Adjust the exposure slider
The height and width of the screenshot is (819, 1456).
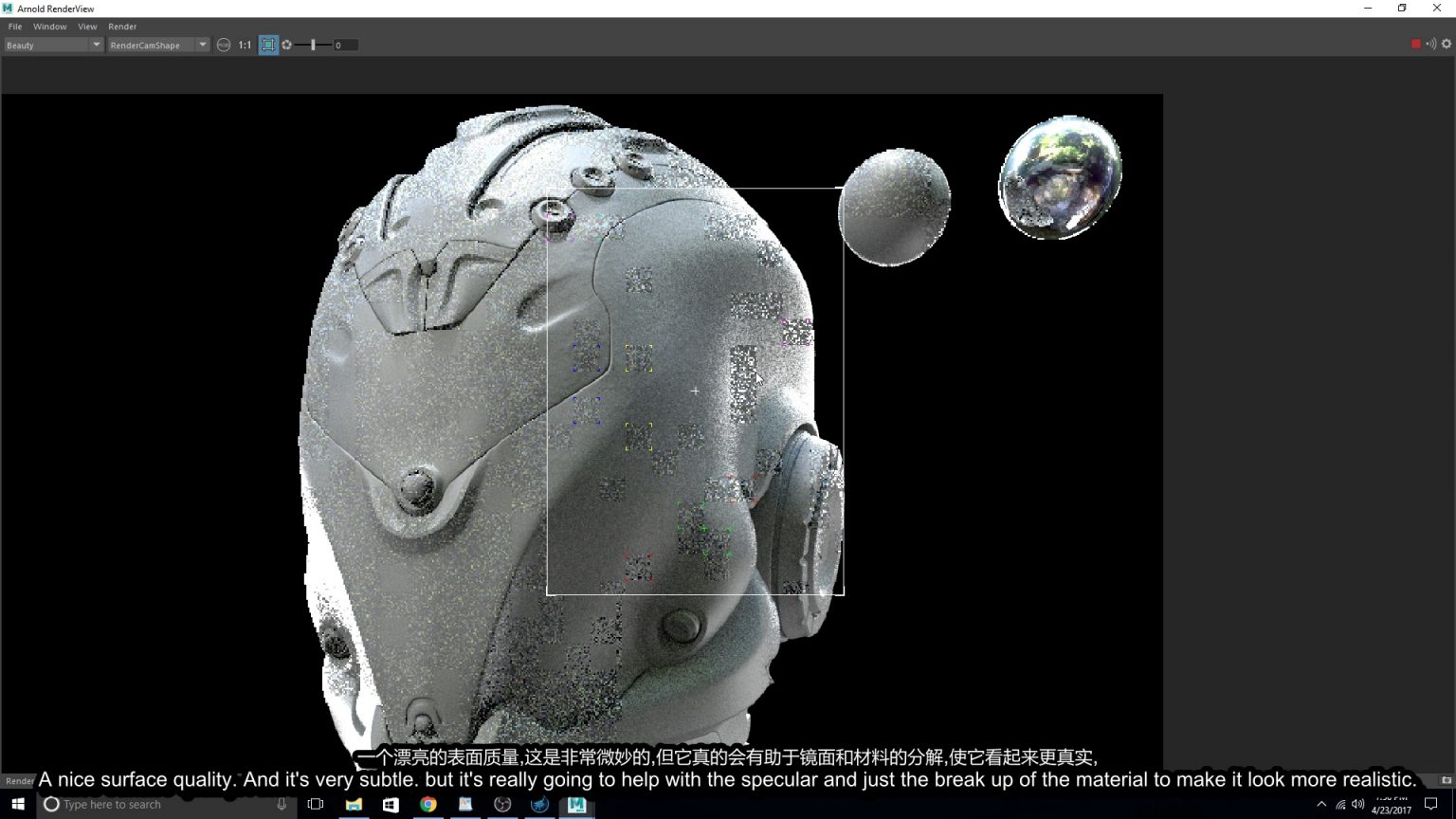pyautogui.click(x=313, y=45)
